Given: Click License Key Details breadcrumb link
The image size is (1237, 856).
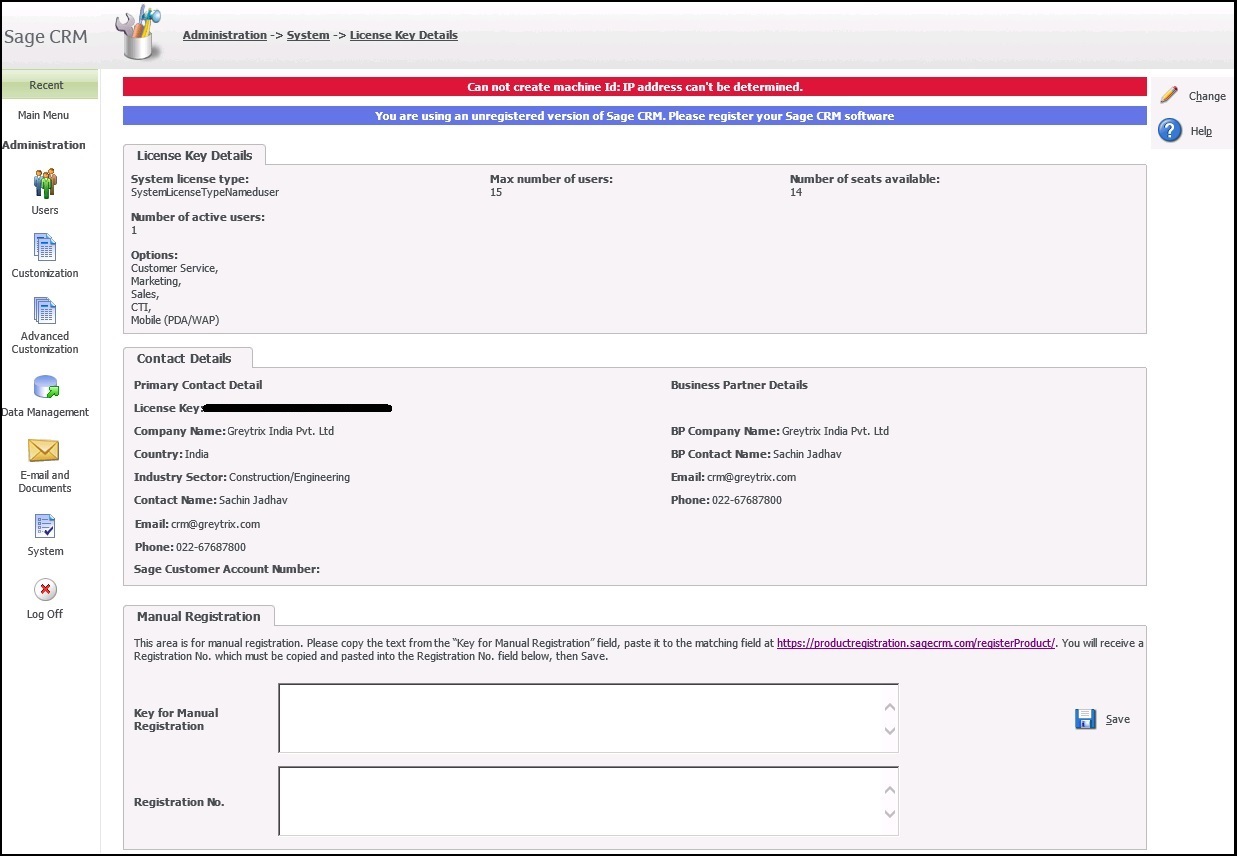Looking at the screenshot, I should [x=404, y=35].
